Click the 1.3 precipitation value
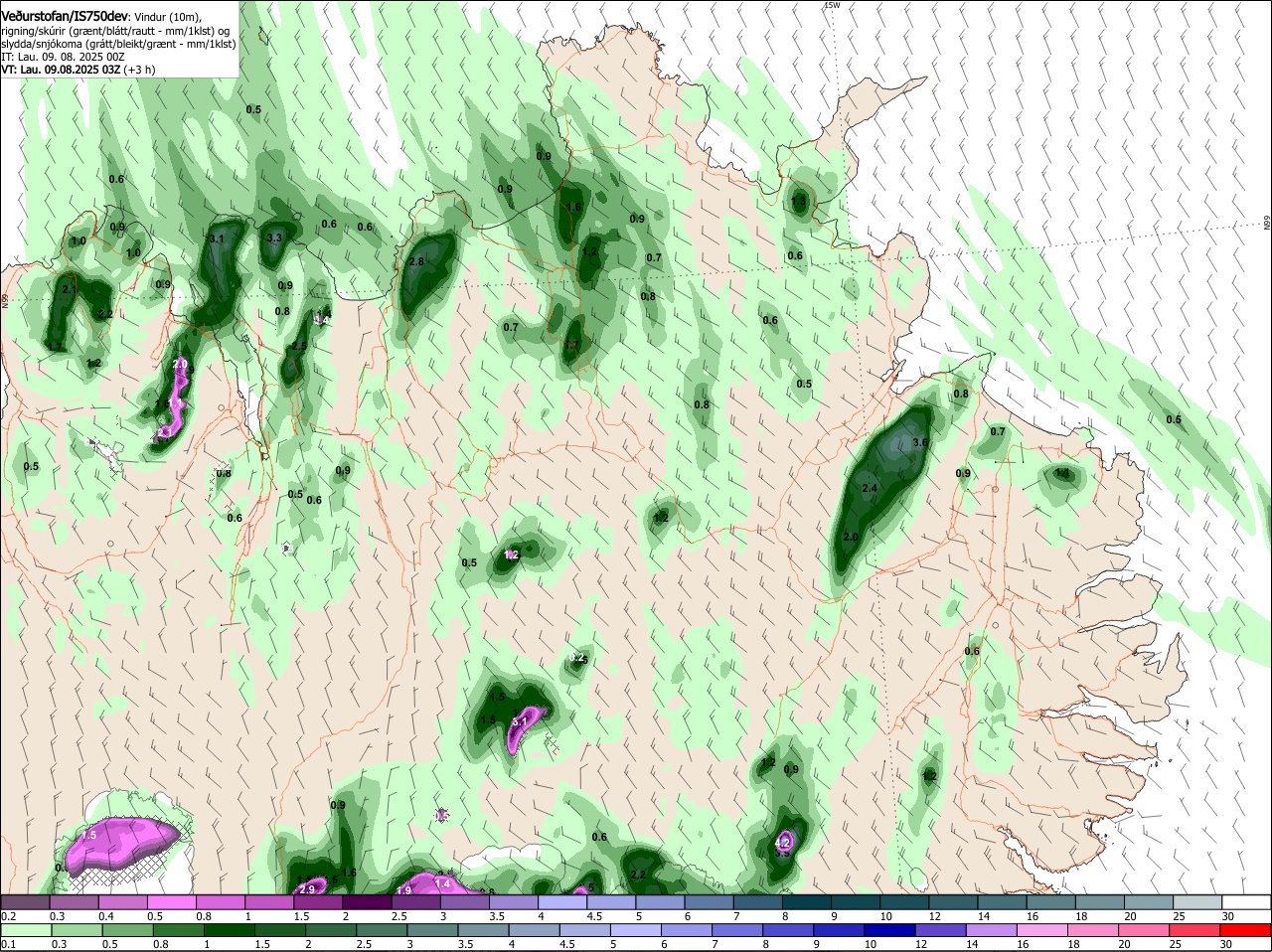Viewport: 1272px width, 952px height. (798, 201)
